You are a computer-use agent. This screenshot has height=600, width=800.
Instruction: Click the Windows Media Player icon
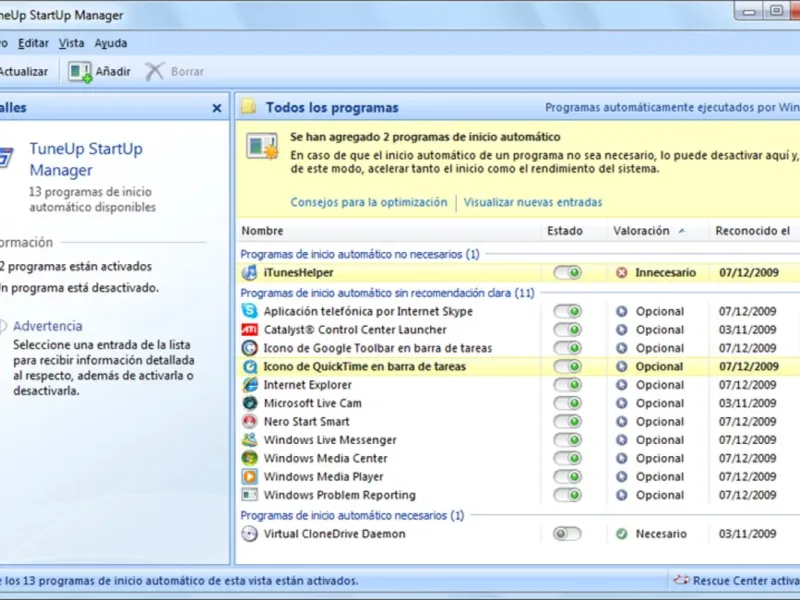click(249, 477)
